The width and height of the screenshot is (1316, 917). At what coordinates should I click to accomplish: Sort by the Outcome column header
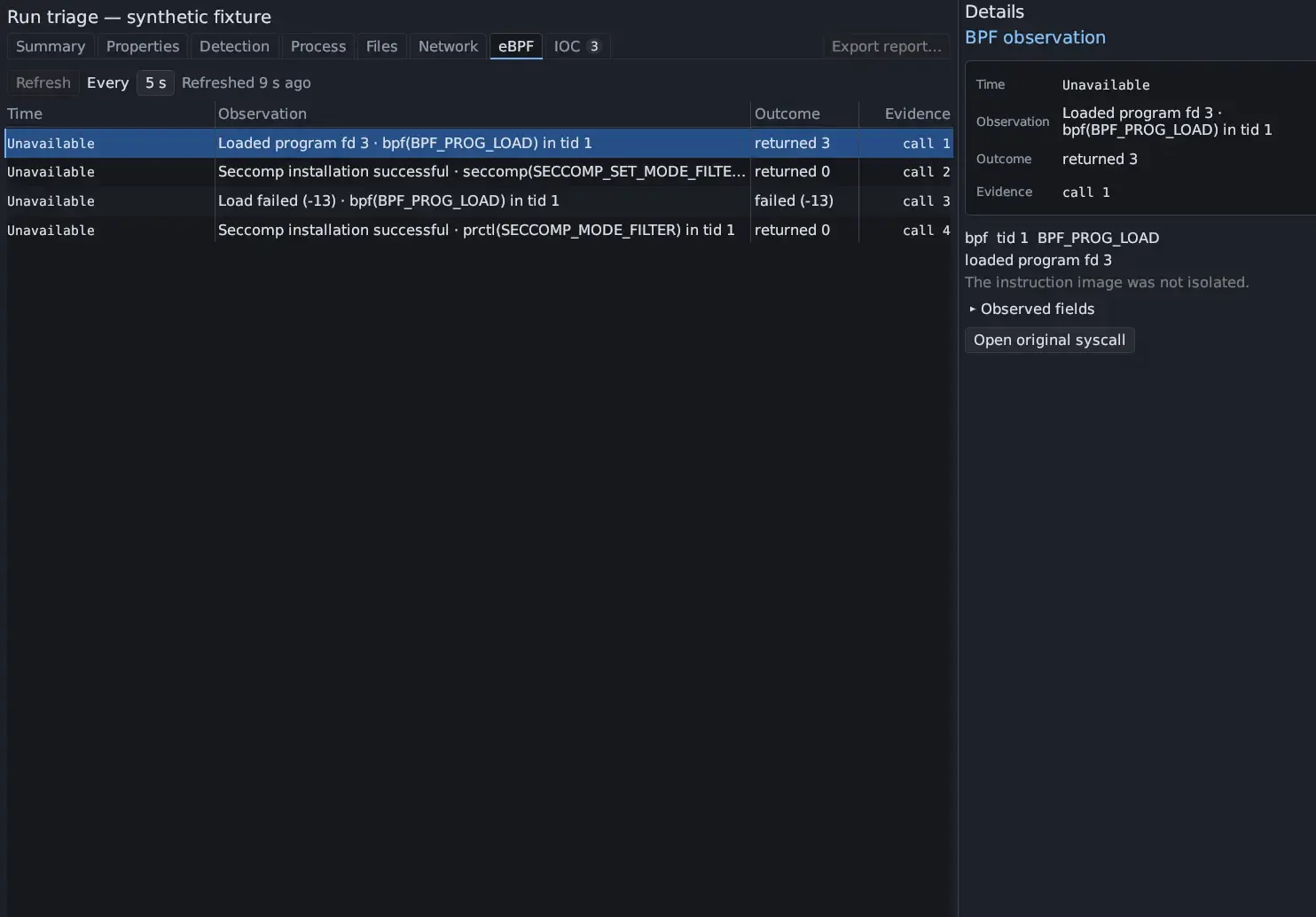[804, 114]
